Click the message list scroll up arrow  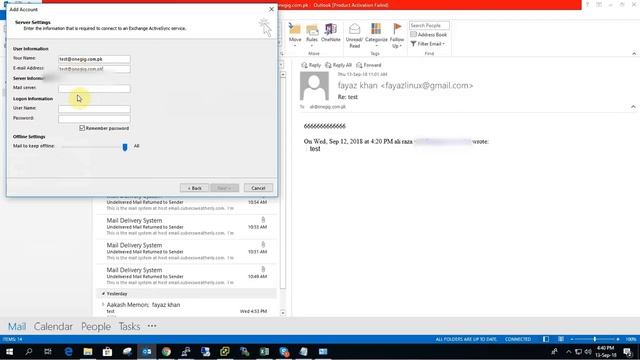click(x=283, y=75)
